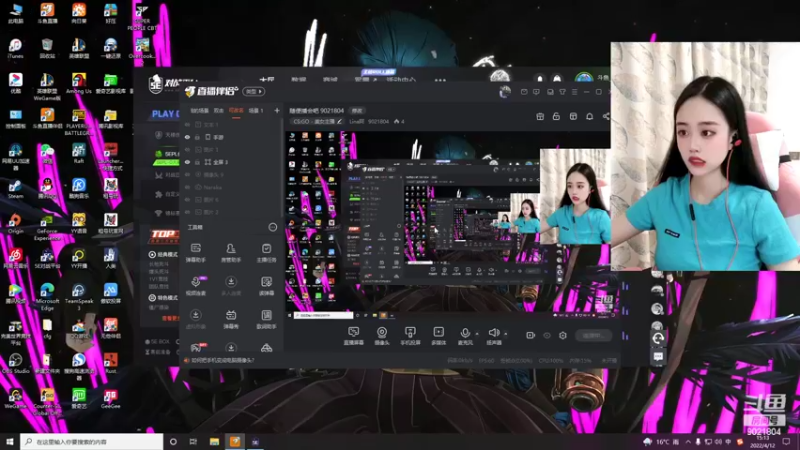The width and height of the screenshot is (800, 450).
Task: Open microphone options arrow
Action: coord(477,334)
